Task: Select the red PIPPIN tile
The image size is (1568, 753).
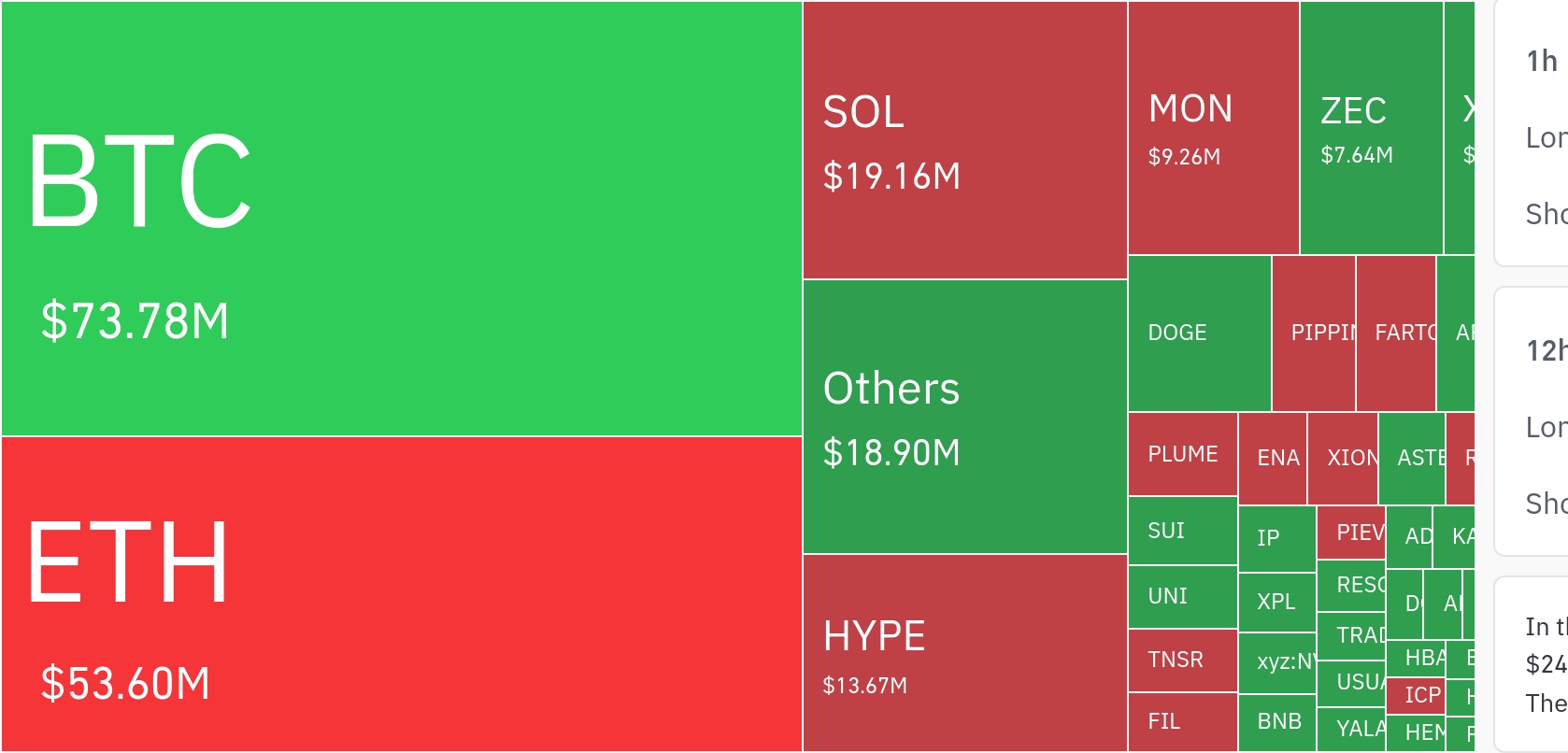Action: [x=1313, y=334]
